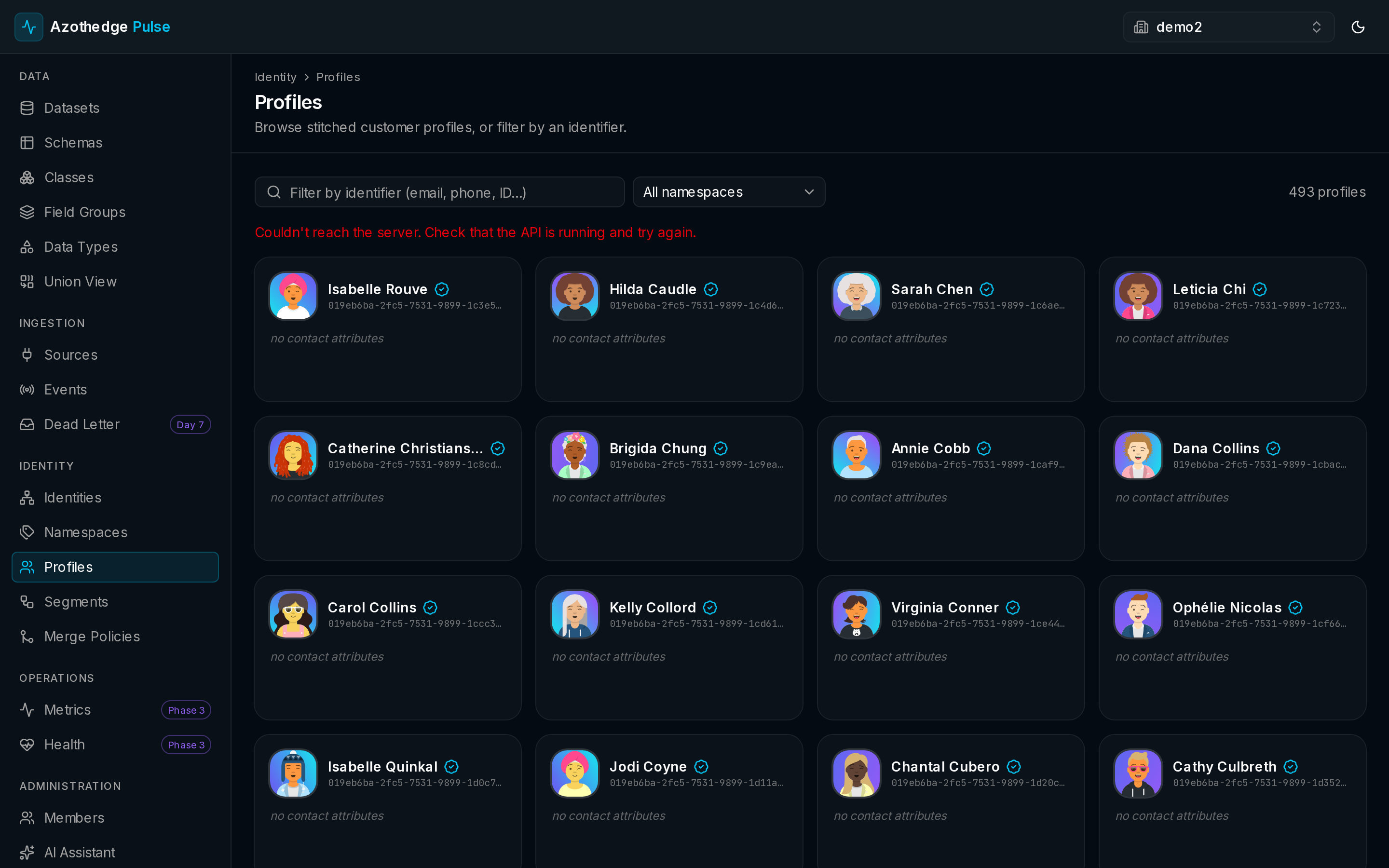This screenshot has height=868, width=1389.
Task: Open the All namespaces dropdown
Action: 728,192
